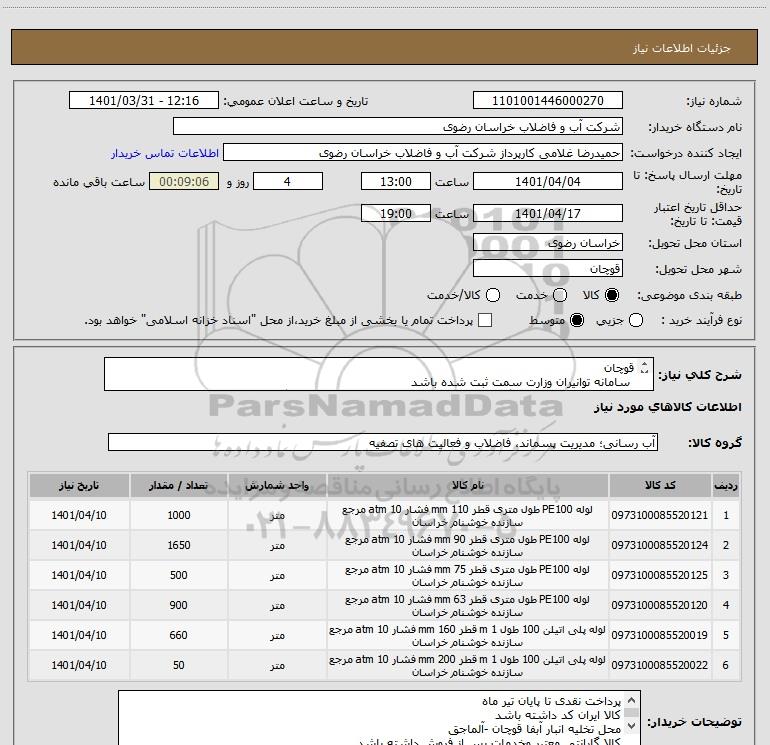The width and height of the screenshot is (770, 745).
Task: Click the scroll stepper in the description box
Action: tap(644, 367)
